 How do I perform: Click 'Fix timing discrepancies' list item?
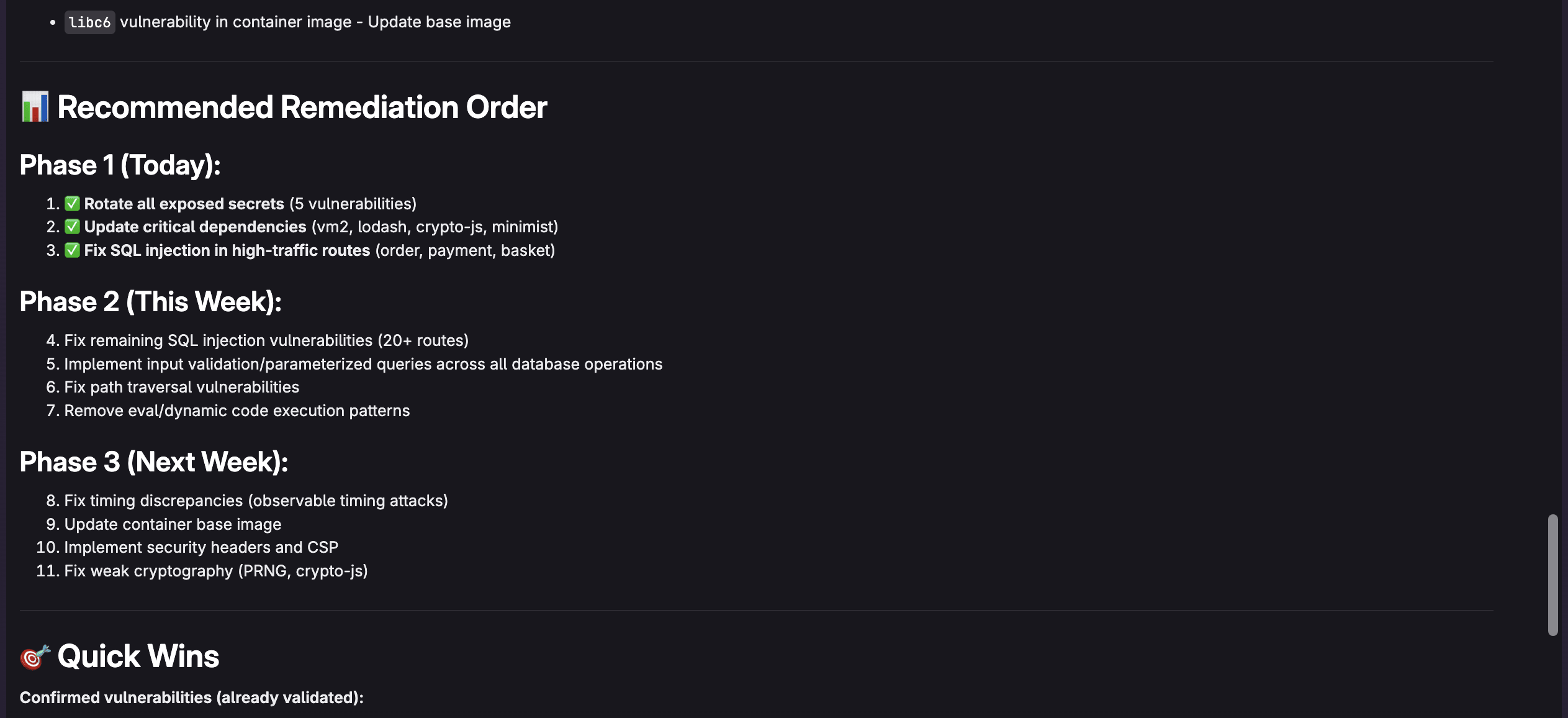click(x=256, y=501)
